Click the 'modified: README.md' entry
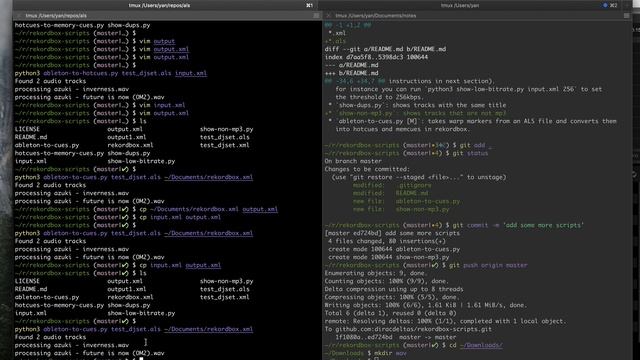Screen dimensions: 640x360 (x=391, y=193)
